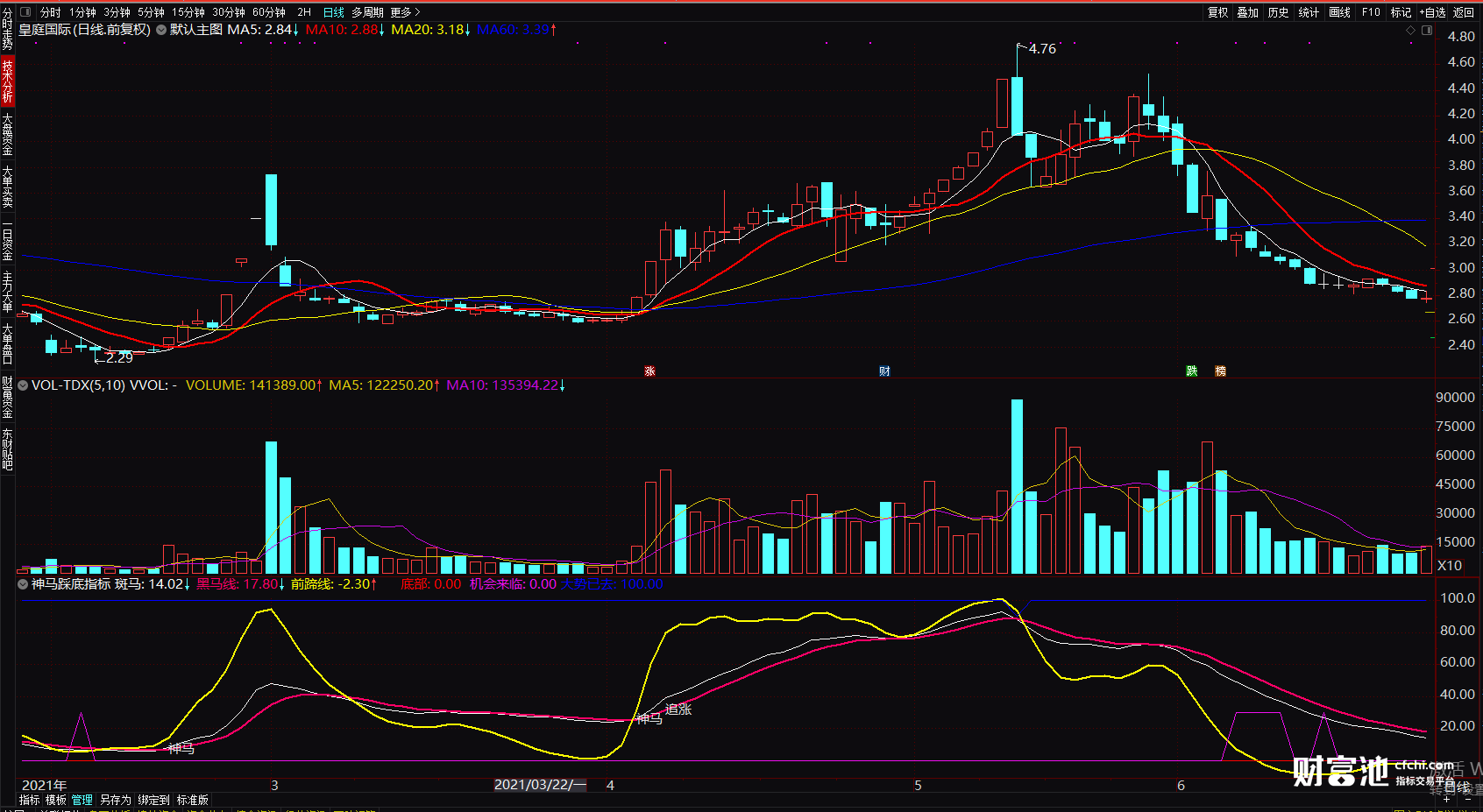Viewport: 1483px width, 812px height.
Task: Open 大盘资金 in left sidebar
Action: coord(7,134)
